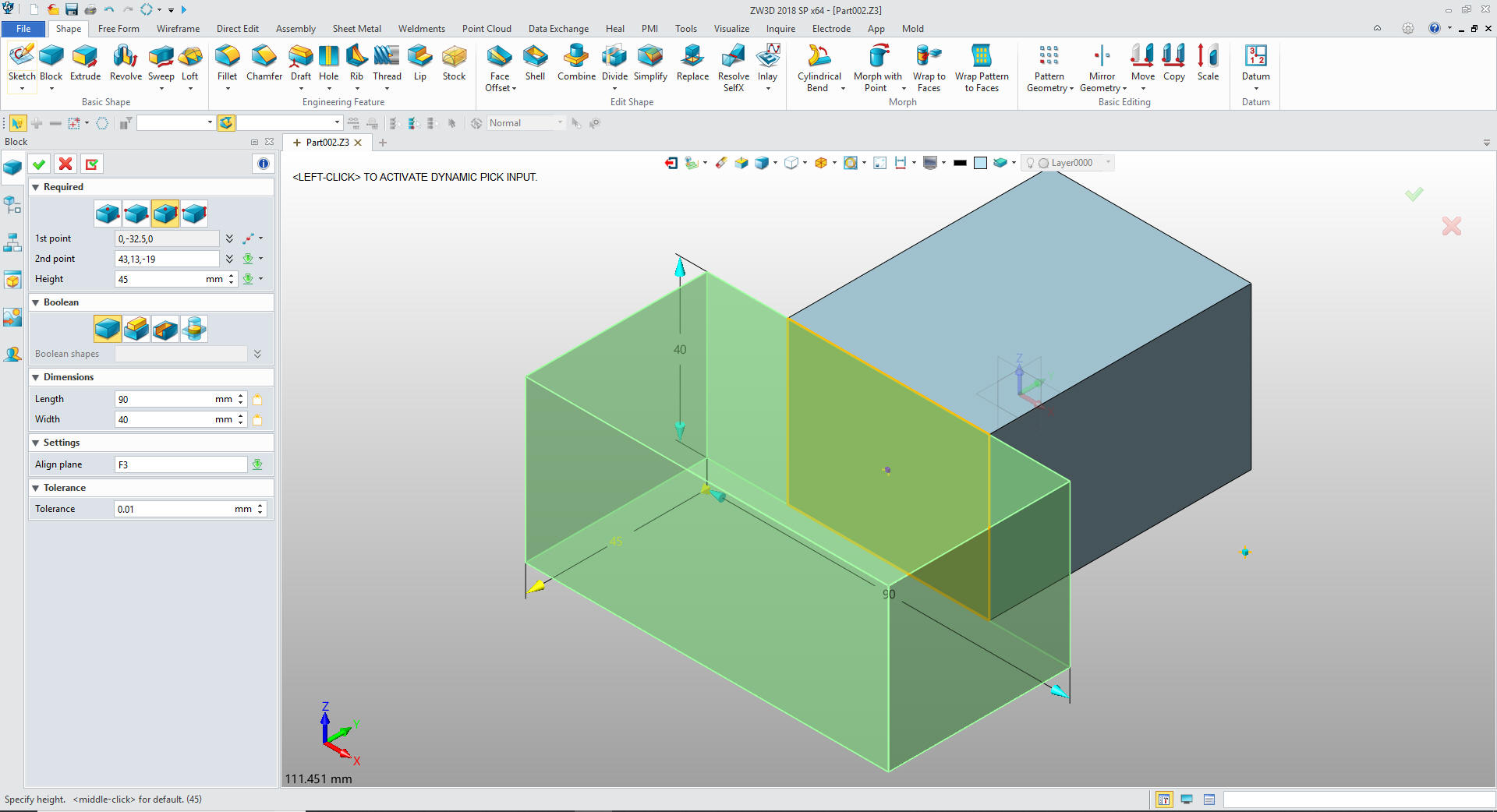Select the Shell tool
Screen dimensions: 1497x812
click(x=535, y=62)
